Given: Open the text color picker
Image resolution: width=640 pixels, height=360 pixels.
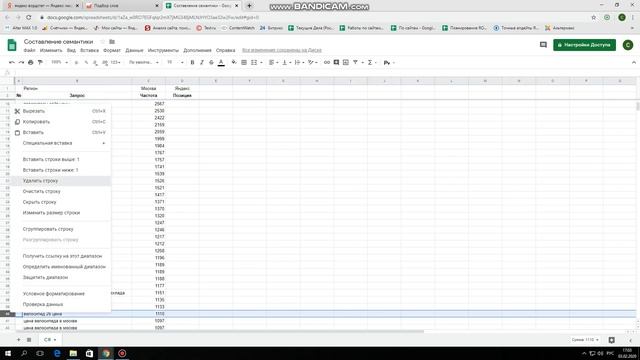Looking at the screenshot, I should click(221, 62).
